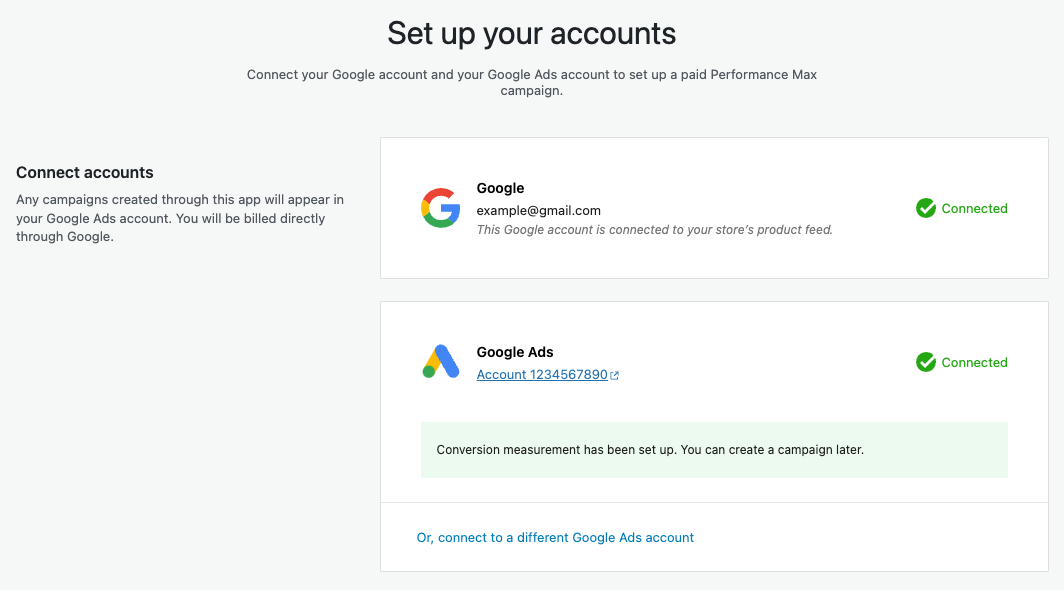Click the Google Ads logo icon
Image resolution: width=1064 pixels, height=590 pixels.
pos(440,362)
